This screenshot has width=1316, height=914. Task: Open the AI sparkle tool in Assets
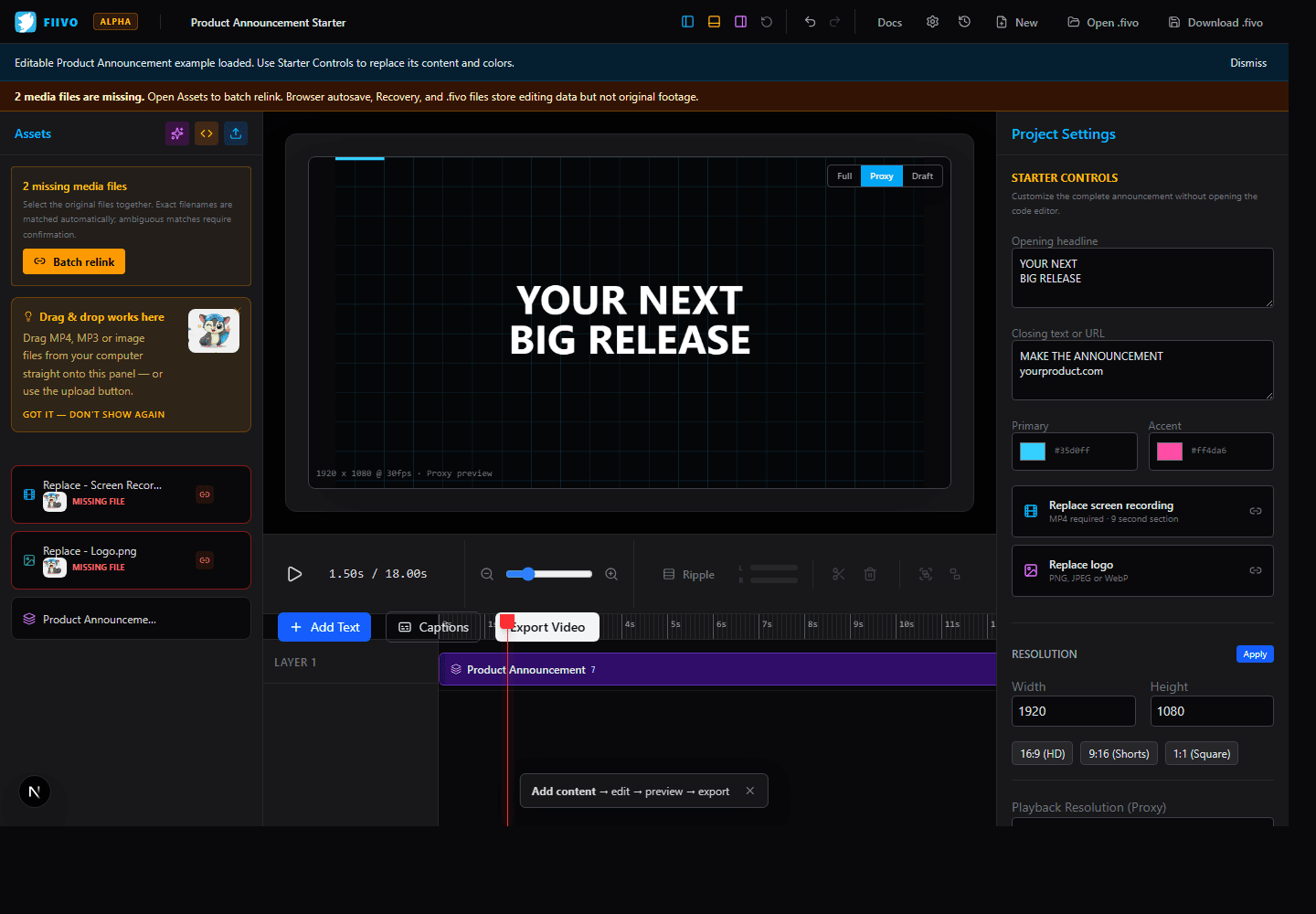pos(177,133)
